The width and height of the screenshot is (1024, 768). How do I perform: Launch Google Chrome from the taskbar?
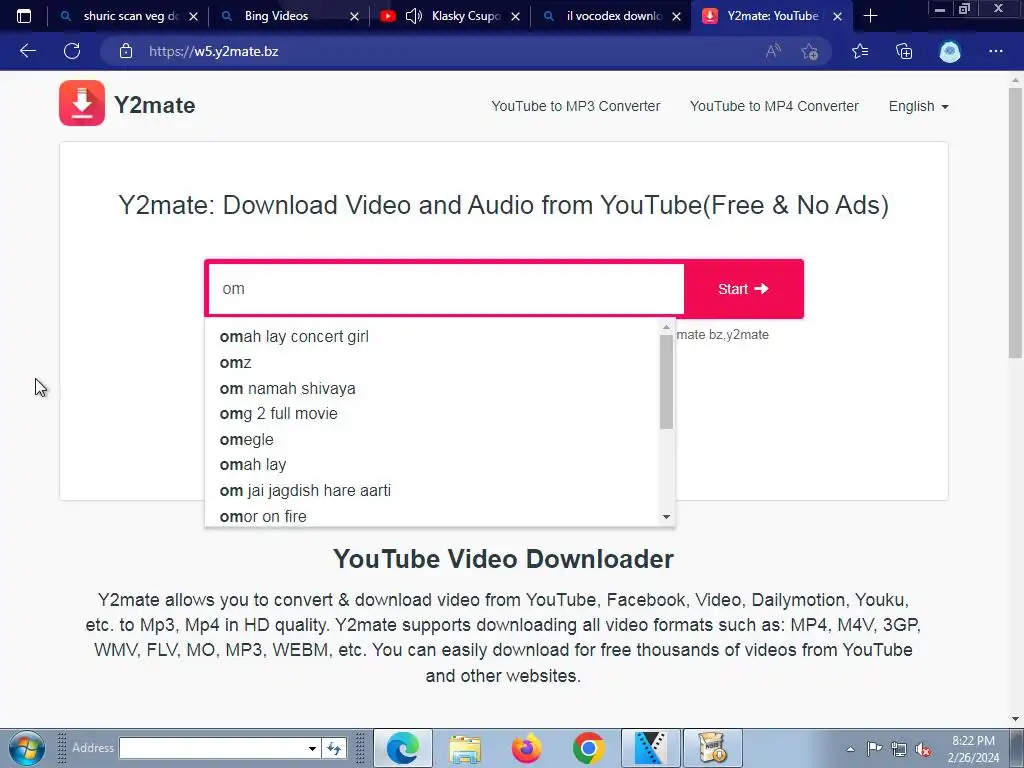tap(588, 748)
